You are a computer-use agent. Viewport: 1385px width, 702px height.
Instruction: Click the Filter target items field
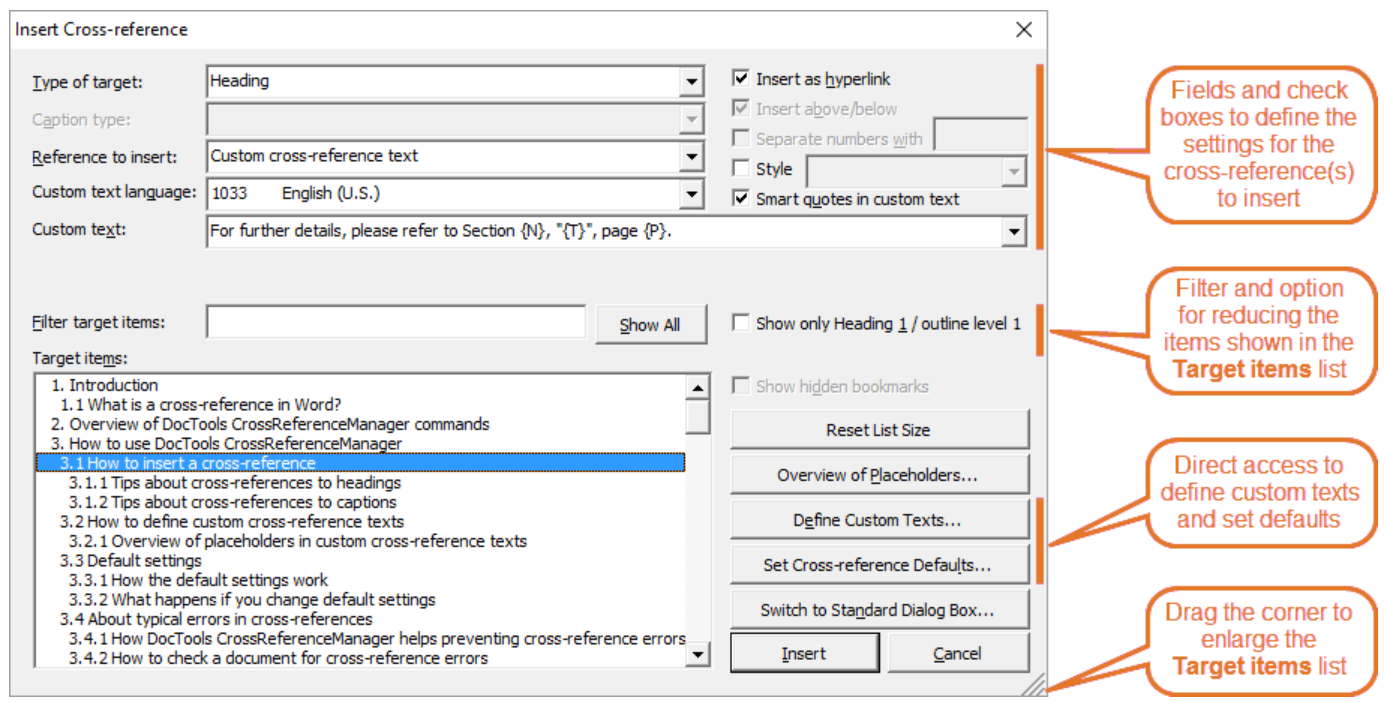396,323
